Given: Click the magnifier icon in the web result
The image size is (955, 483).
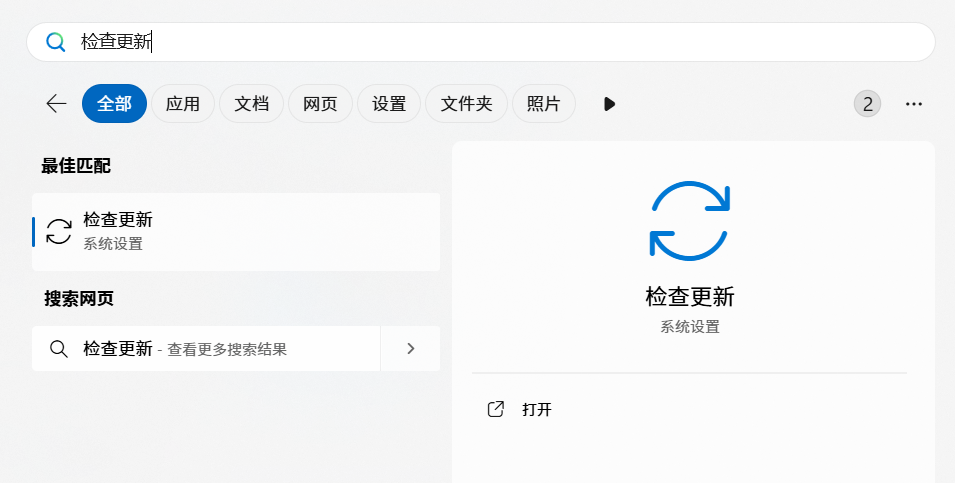Looking at the screenshot, I should 59,349.
